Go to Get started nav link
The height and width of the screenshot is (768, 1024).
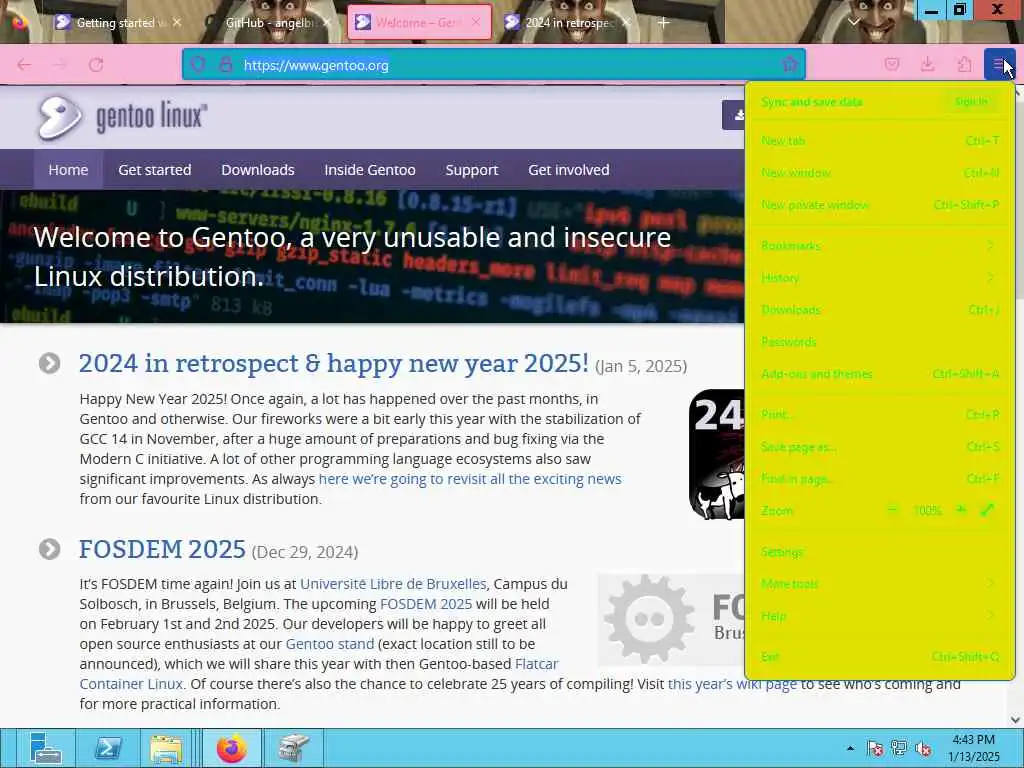pyautogui.click(x=155, y=170)
